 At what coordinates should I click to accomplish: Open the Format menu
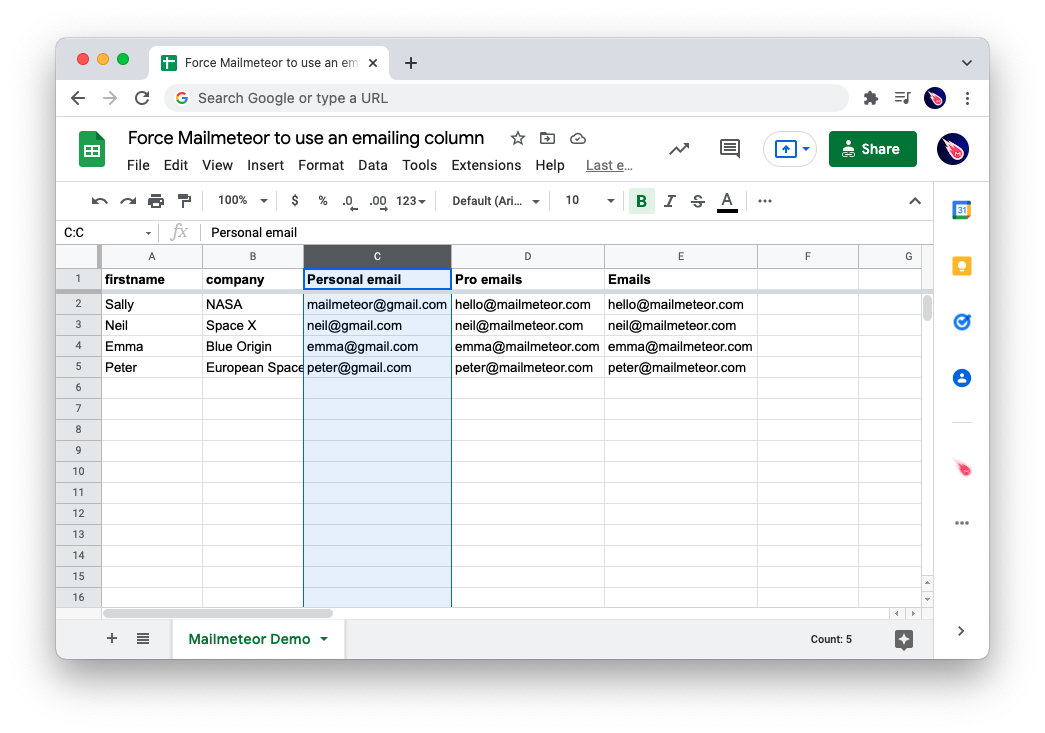point(321,165)
